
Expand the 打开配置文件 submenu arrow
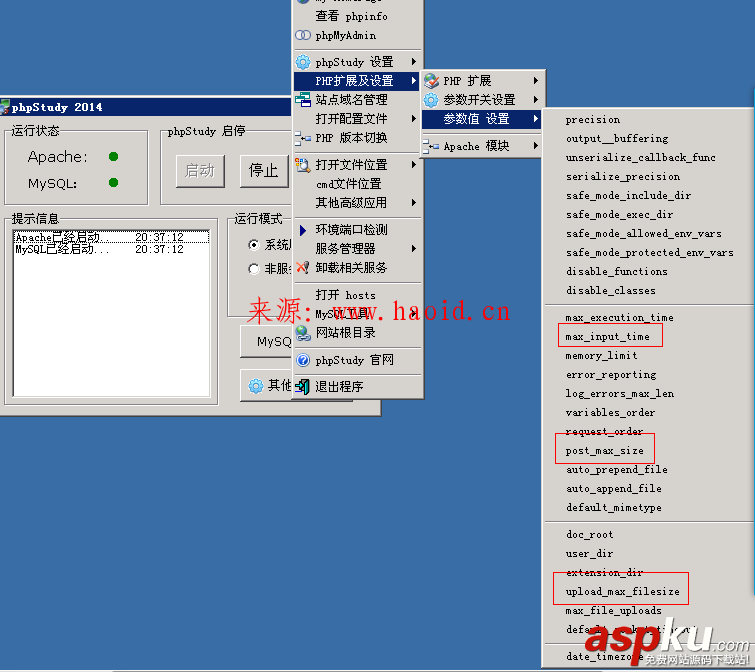tap(414, 118)
